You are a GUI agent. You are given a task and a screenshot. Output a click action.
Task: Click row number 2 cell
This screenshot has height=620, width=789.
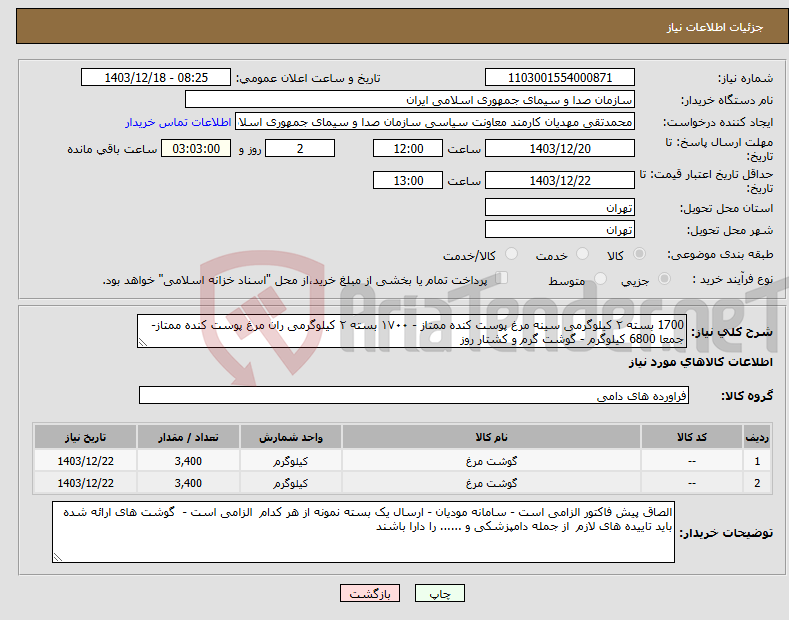point(757,483)
